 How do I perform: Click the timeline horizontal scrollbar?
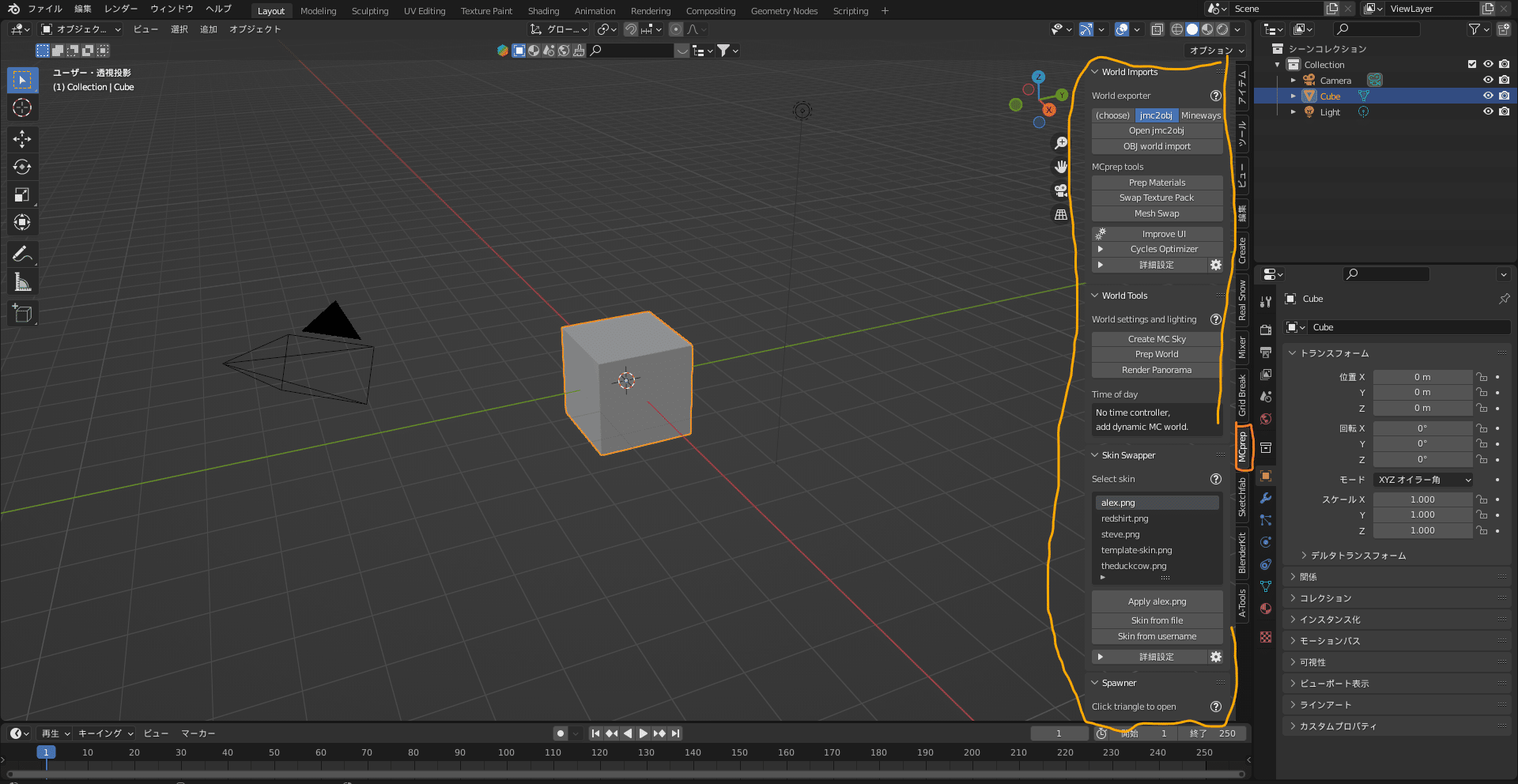tap(625, 774)
